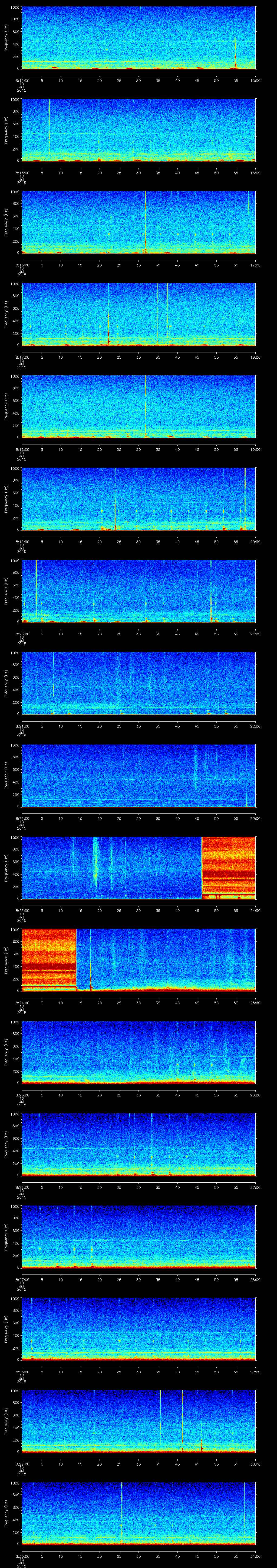The width and height of the screenshot is (277, 1568).
Task: Select the '21:00' end time label
Action: tap(256, 634)
